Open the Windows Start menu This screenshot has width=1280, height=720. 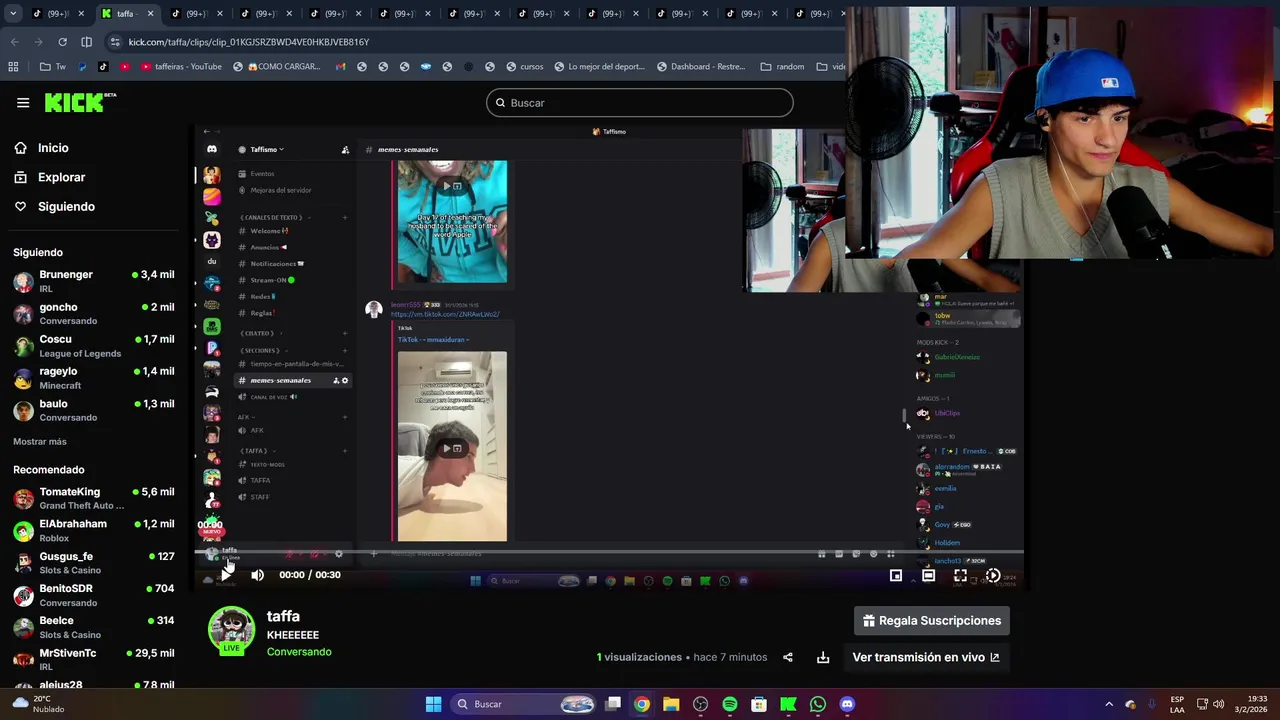pos(433,704)
